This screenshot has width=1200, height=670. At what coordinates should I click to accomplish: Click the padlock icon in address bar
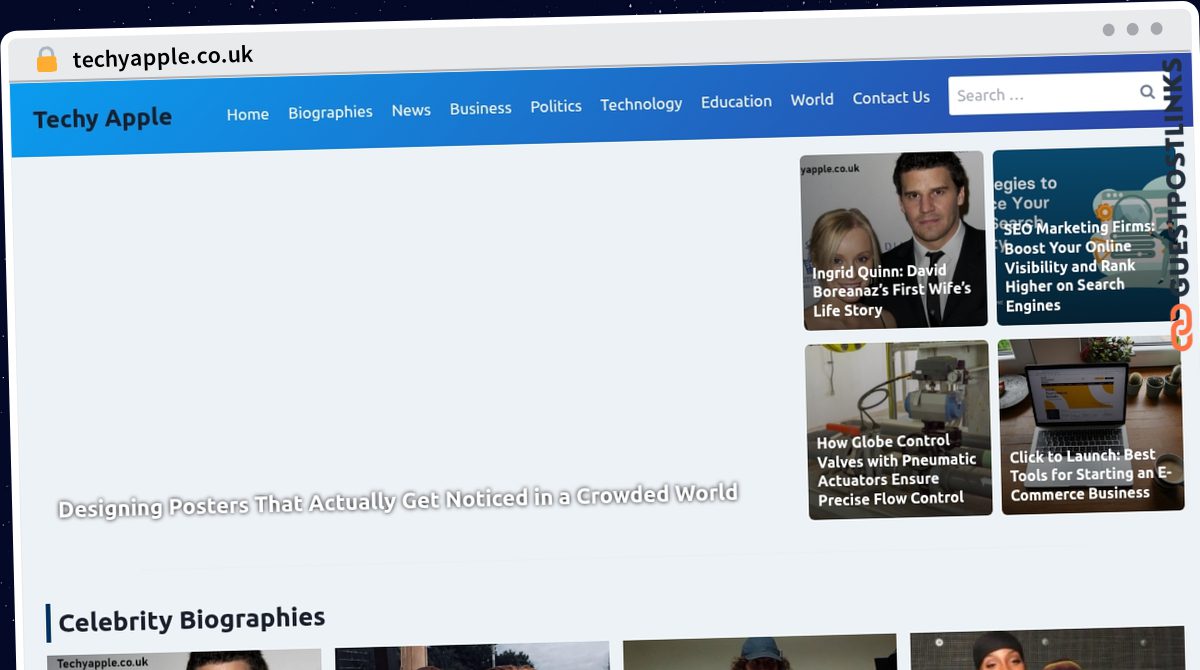coord(47,60)
